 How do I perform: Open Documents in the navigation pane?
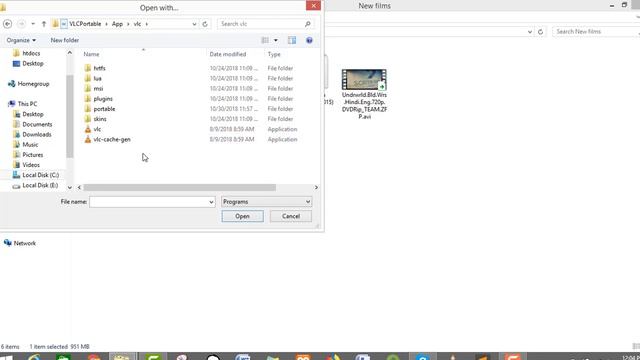click(x=37, y=124)
